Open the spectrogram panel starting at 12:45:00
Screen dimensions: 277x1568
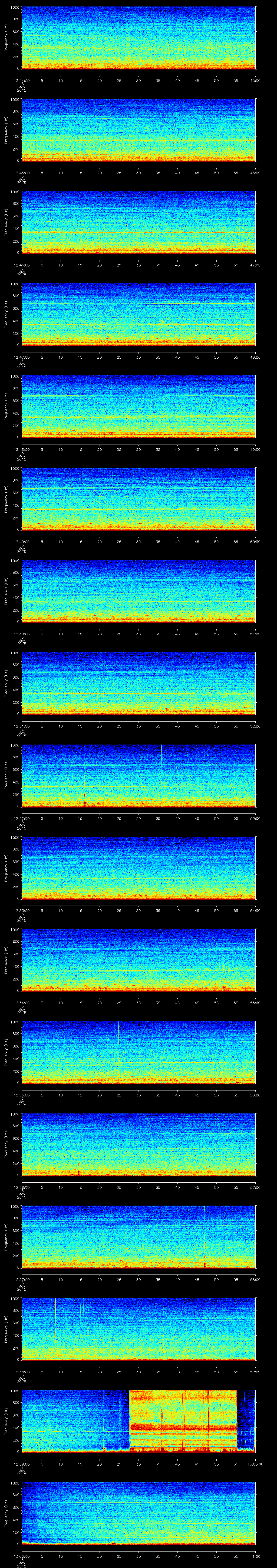(x=138, y=130)
